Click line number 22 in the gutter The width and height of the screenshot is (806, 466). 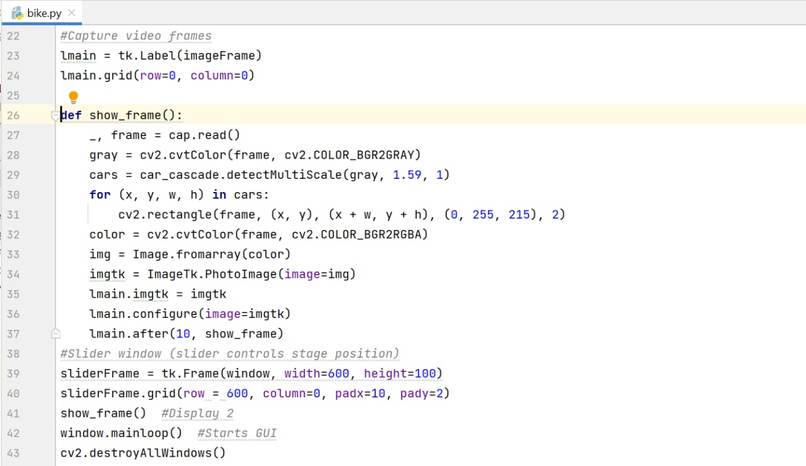13,36
